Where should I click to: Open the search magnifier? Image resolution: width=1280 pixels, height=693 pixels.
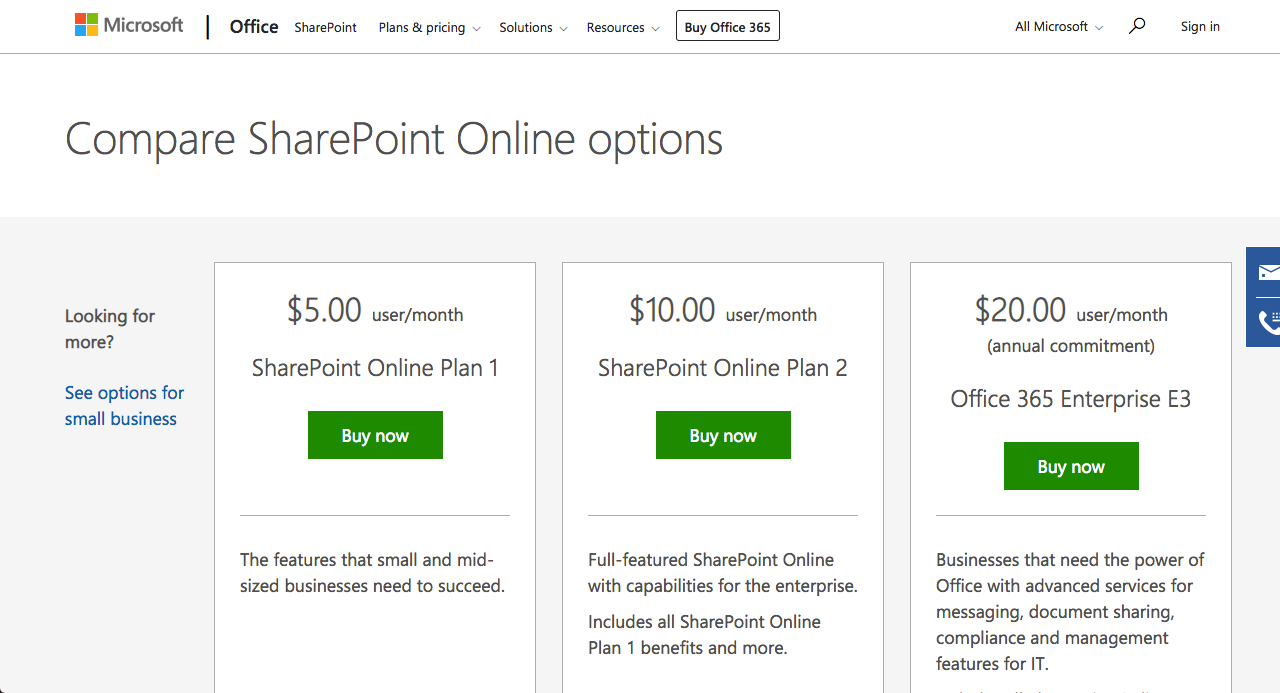pos(1136,27)
